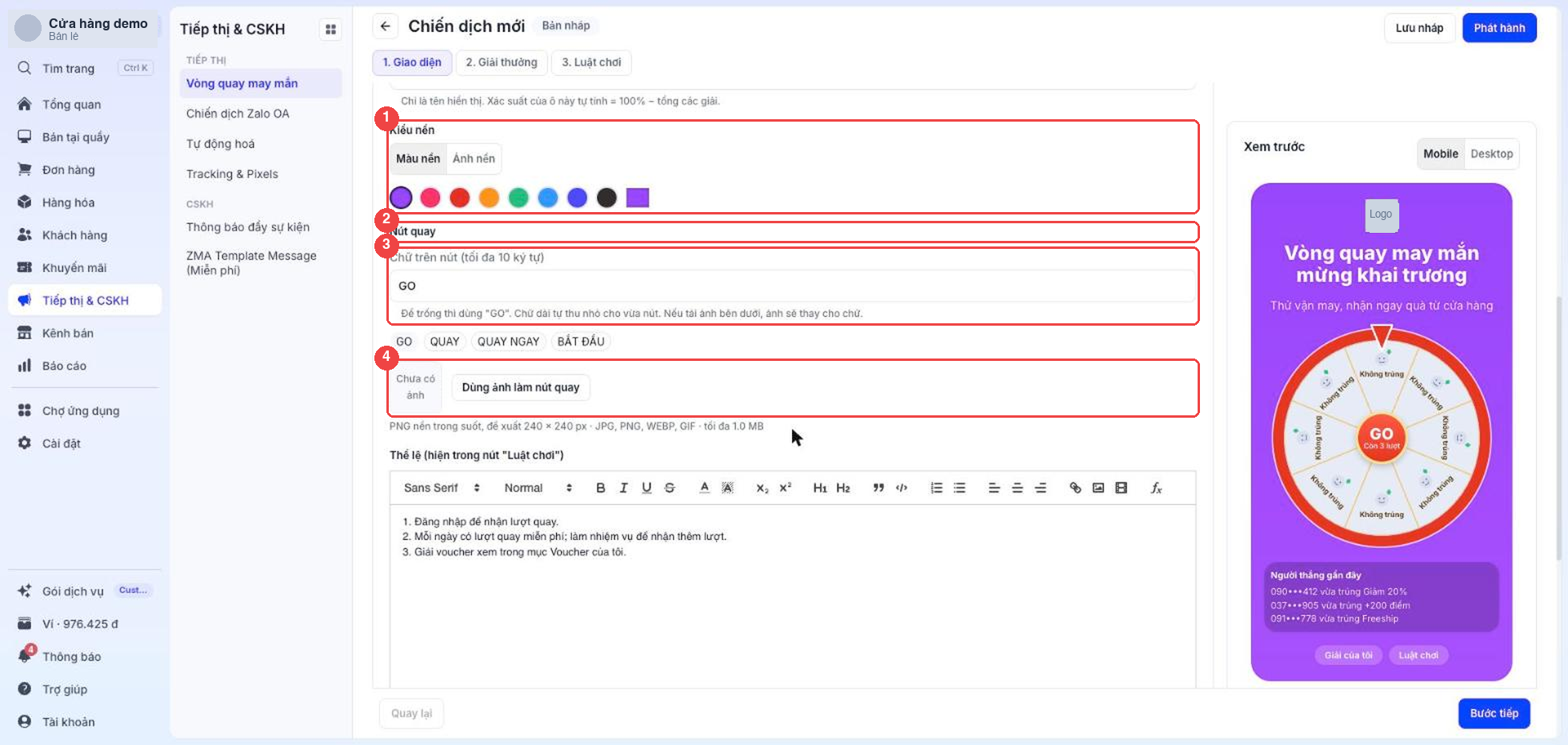
Task: Click the button text input containing GO
Action: point(793,286)
